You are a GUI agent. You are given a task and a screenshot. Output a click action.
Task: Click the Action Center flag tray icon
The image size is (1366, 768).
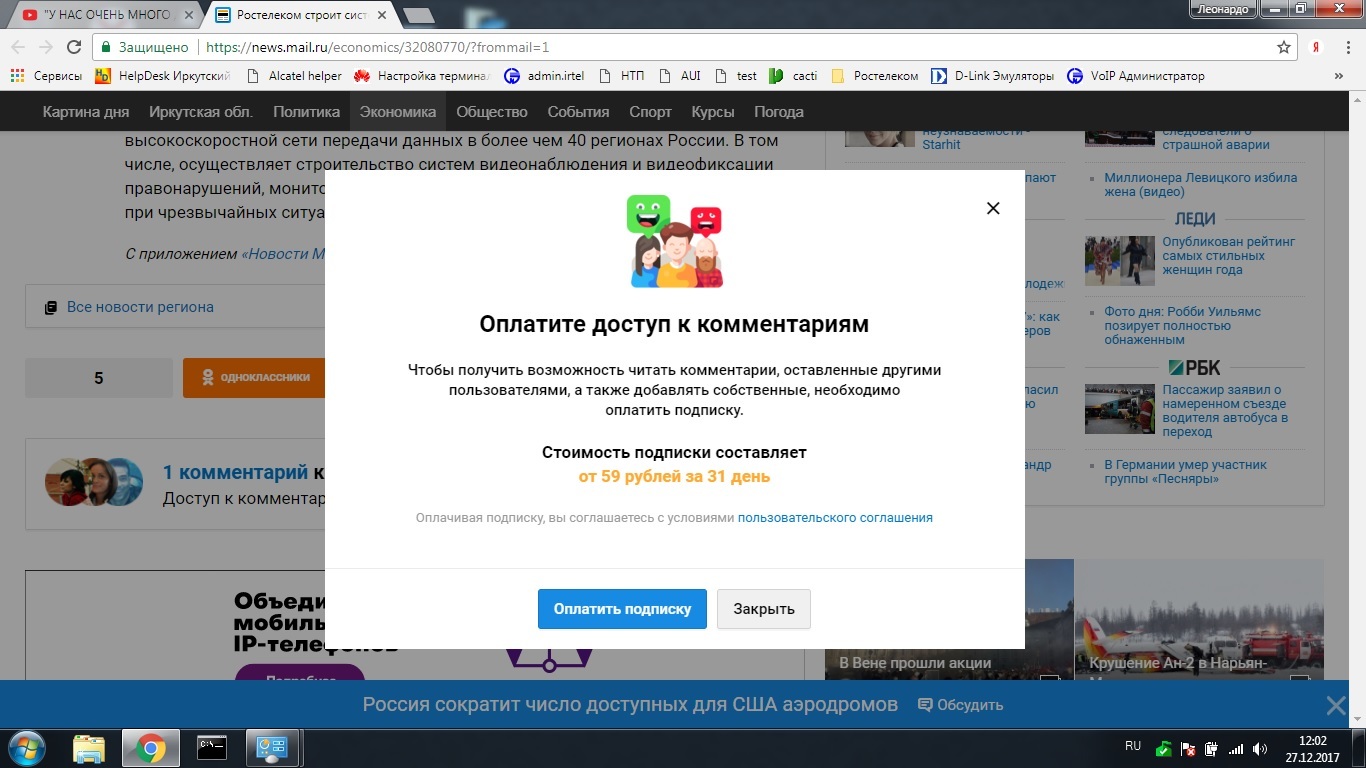point(1188,748)
